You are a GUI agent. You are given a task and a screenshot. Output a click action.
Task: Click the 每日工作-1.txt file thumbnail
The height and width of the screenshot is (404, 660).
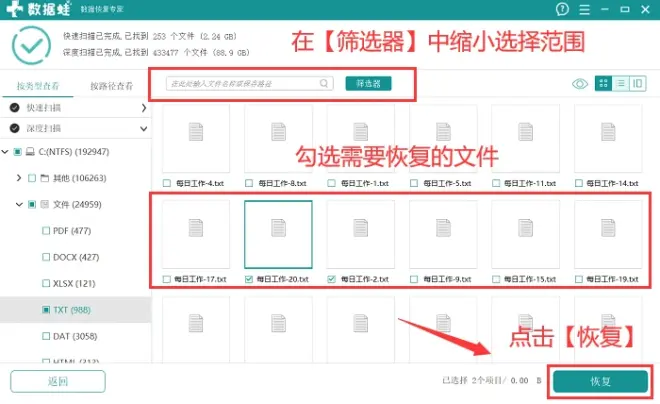pos(361,138)
